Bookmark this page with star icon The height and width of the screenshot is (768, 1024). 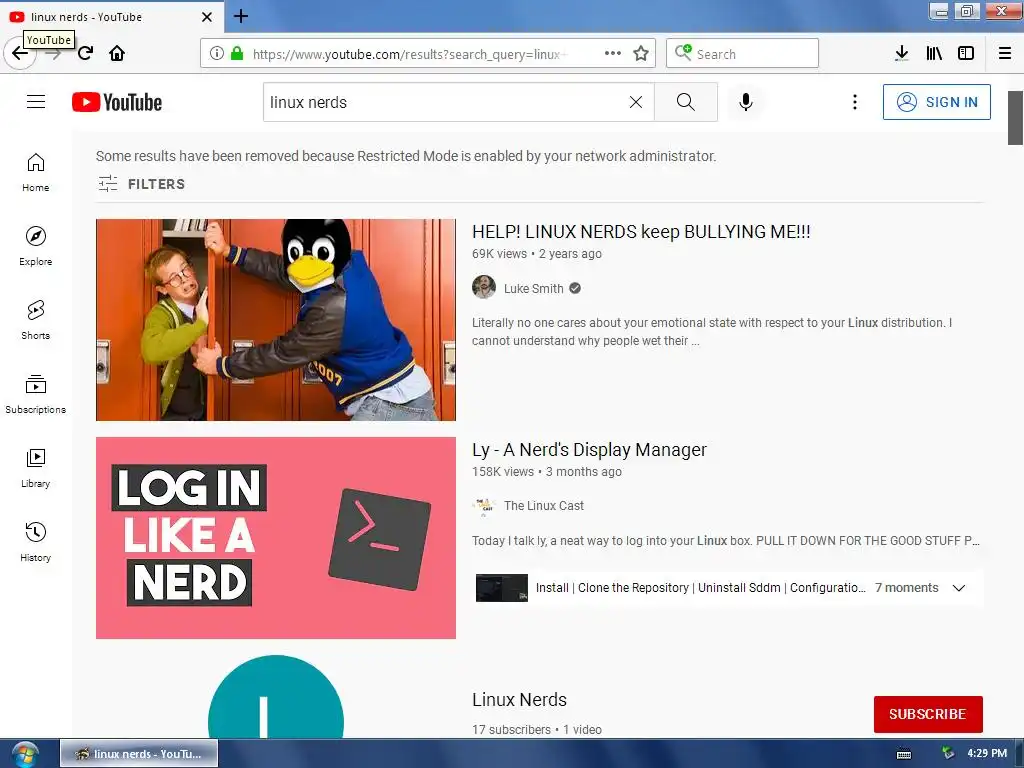pos(641,53)
